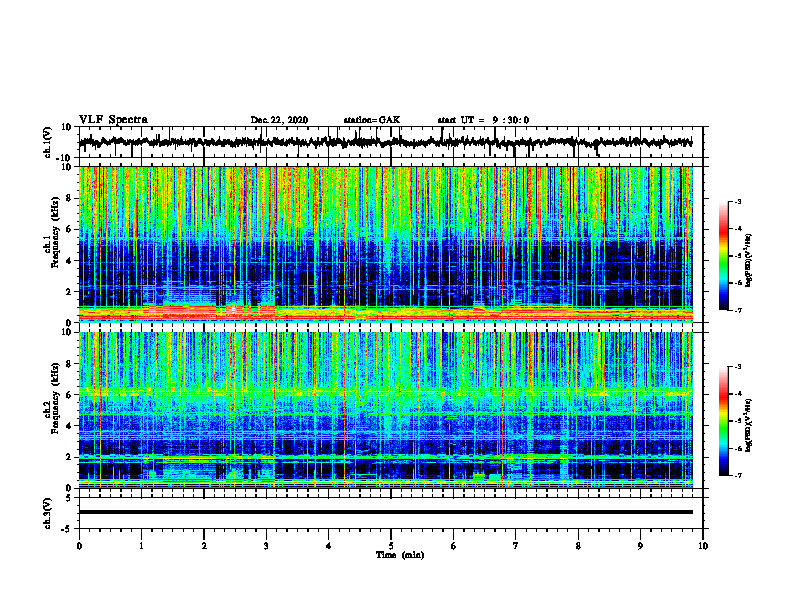The height and width of the screenshot is (612, 792).
Task: Click the "-7" label of lower color bar
Action: [738, 475]
